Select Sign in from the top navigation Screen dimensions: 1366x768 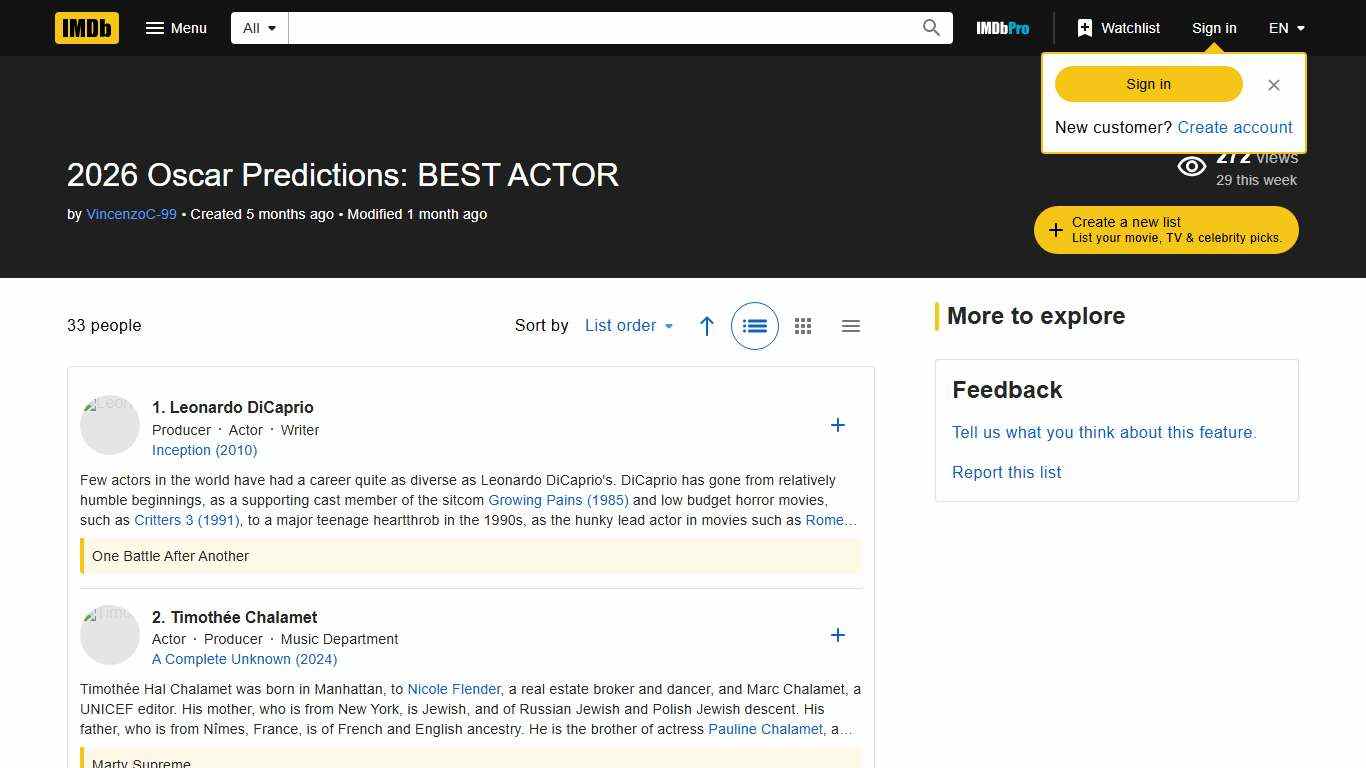pyautogui.click(x=1214, y=28)
